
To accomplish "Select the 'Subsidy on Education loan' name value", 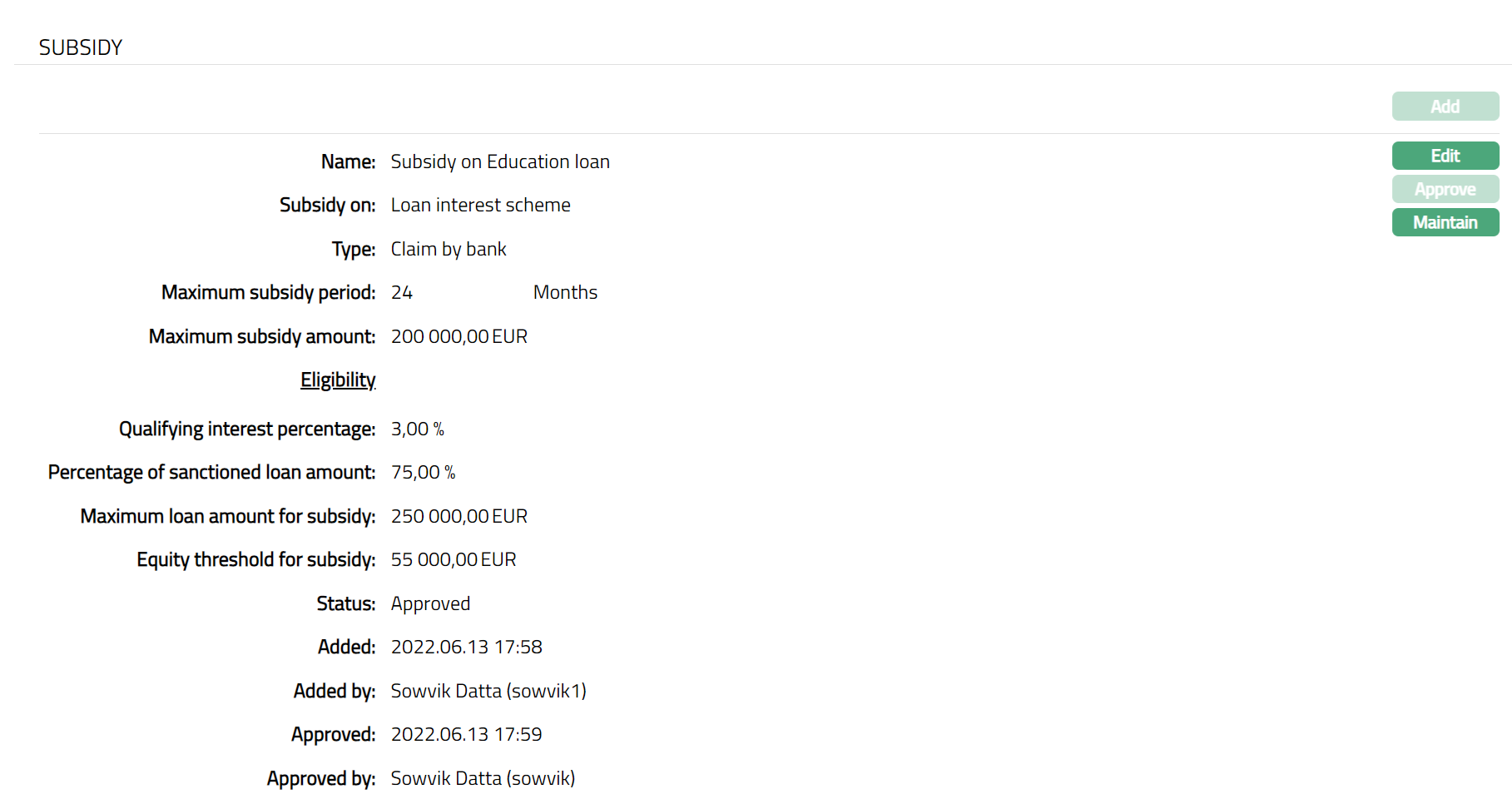I will (x=499, y=161).
